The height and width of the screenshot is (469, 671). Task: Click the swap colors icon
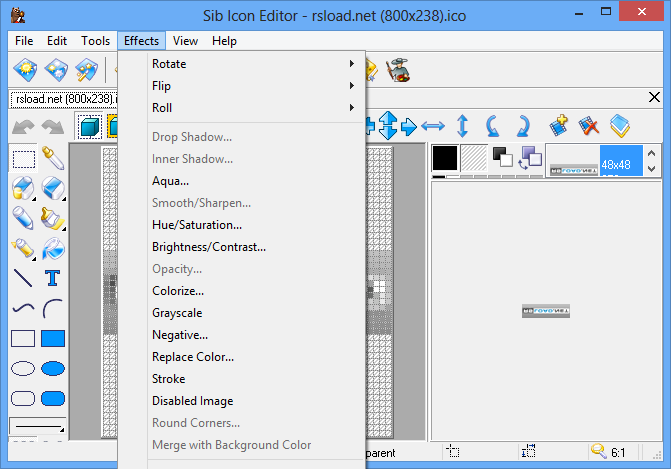[531, 158]
